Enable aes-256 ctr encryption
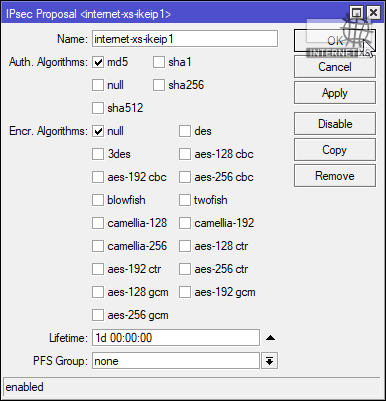This screenshot has width=386, height=401. pos(185,269)
